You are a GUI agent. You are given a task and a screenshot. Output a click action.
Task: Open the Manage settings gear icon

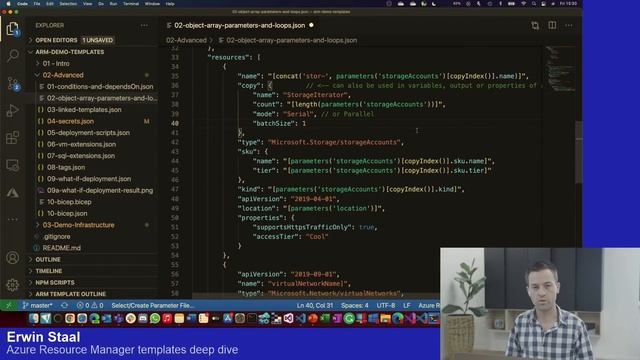pos(13,285)
